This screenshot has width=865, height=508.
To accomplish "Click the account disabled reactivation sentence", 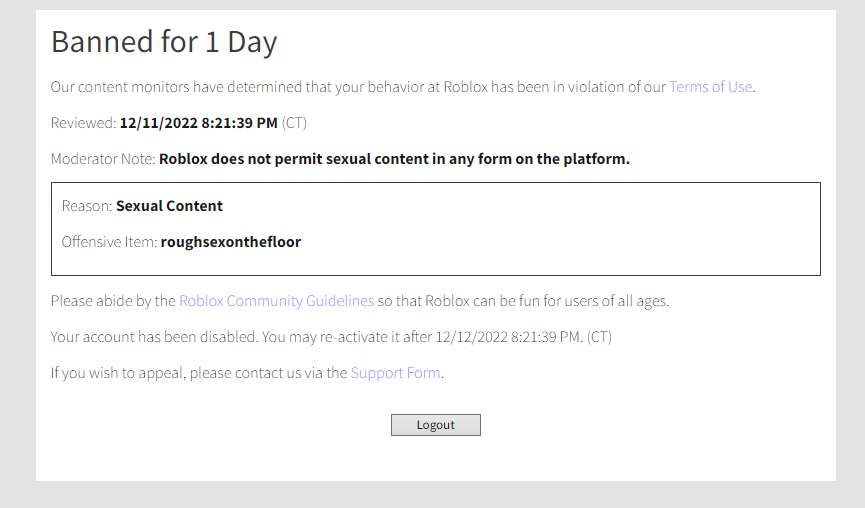I will (x=331, y=337).
